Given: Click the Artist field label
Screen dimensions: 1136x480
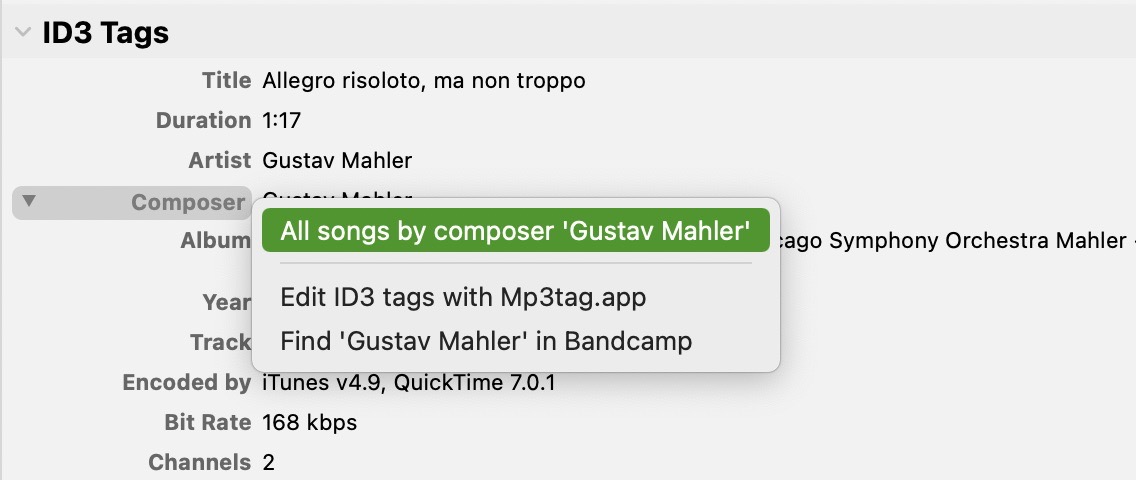Looking at the screenshot, I should coord(220,160).
